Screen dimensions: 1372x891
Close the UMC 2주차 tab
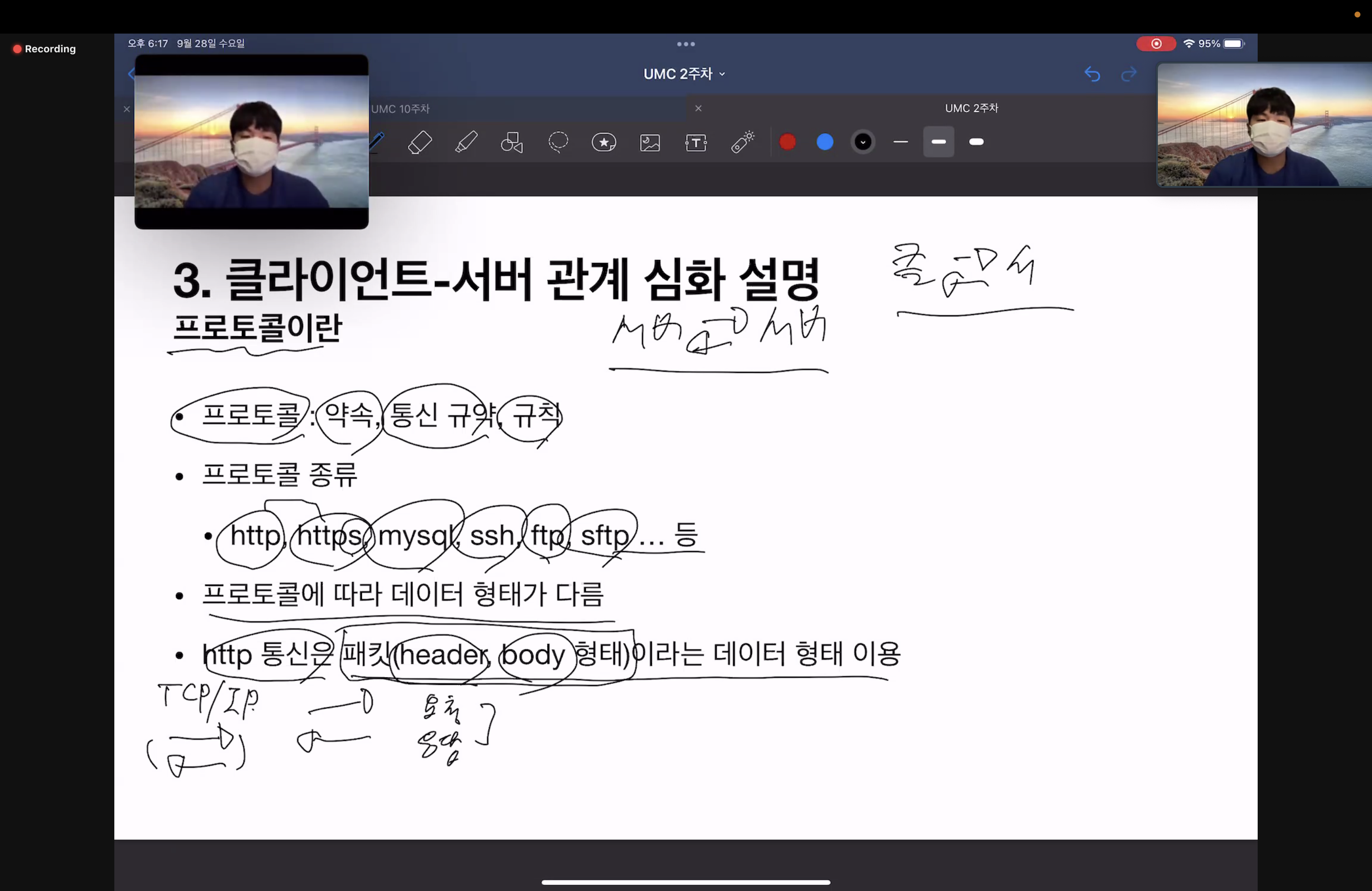(698, 108)
